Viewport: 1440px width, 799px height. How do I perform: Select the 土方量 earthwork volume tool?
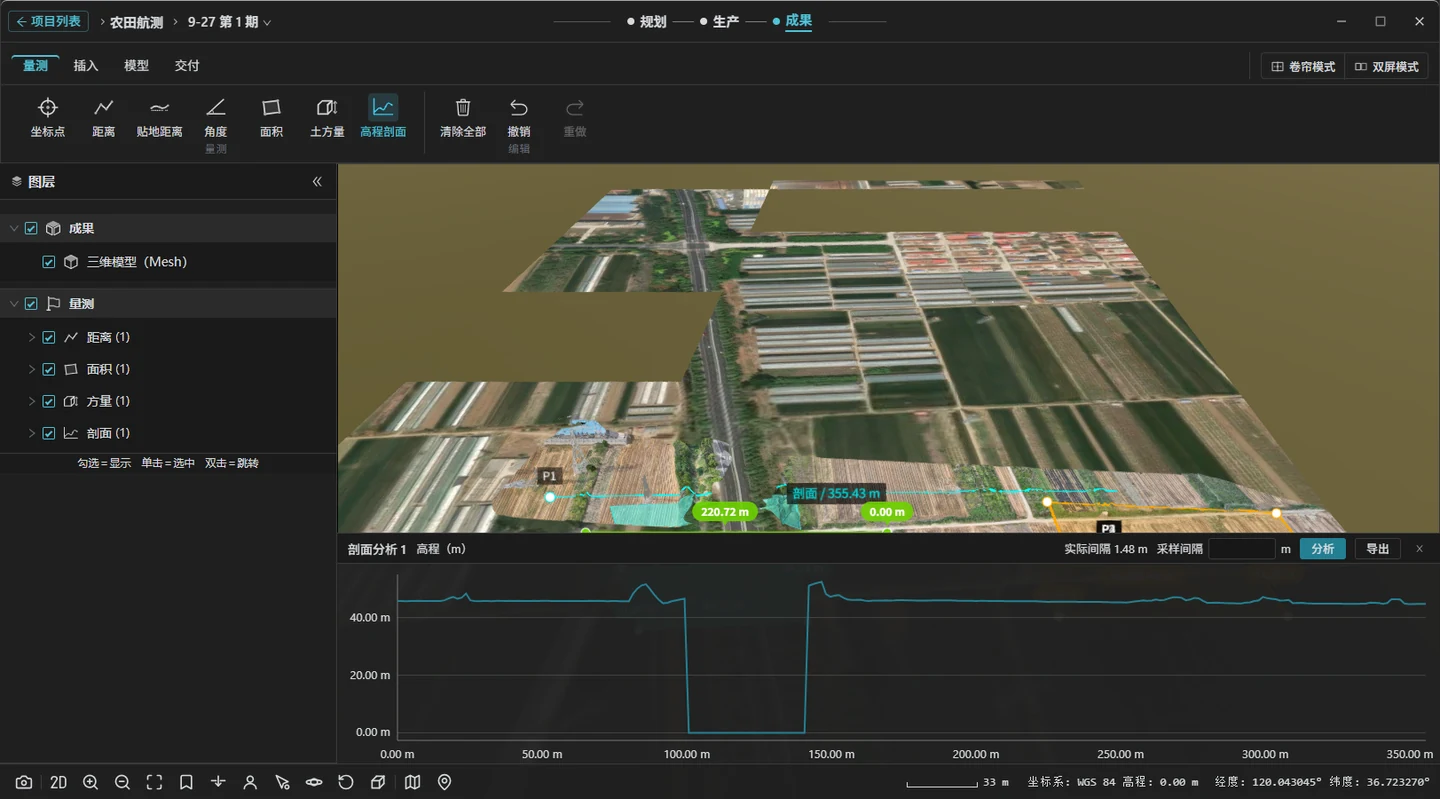327,117
